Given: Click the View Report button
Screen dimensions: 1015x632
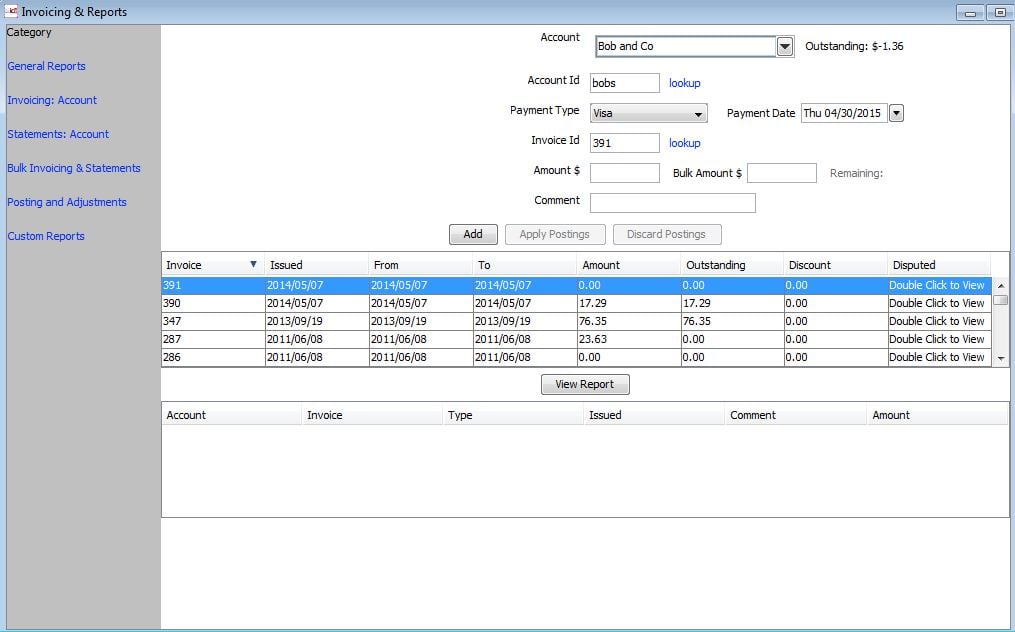Looking at the screenshot, I should coord(585,384).
